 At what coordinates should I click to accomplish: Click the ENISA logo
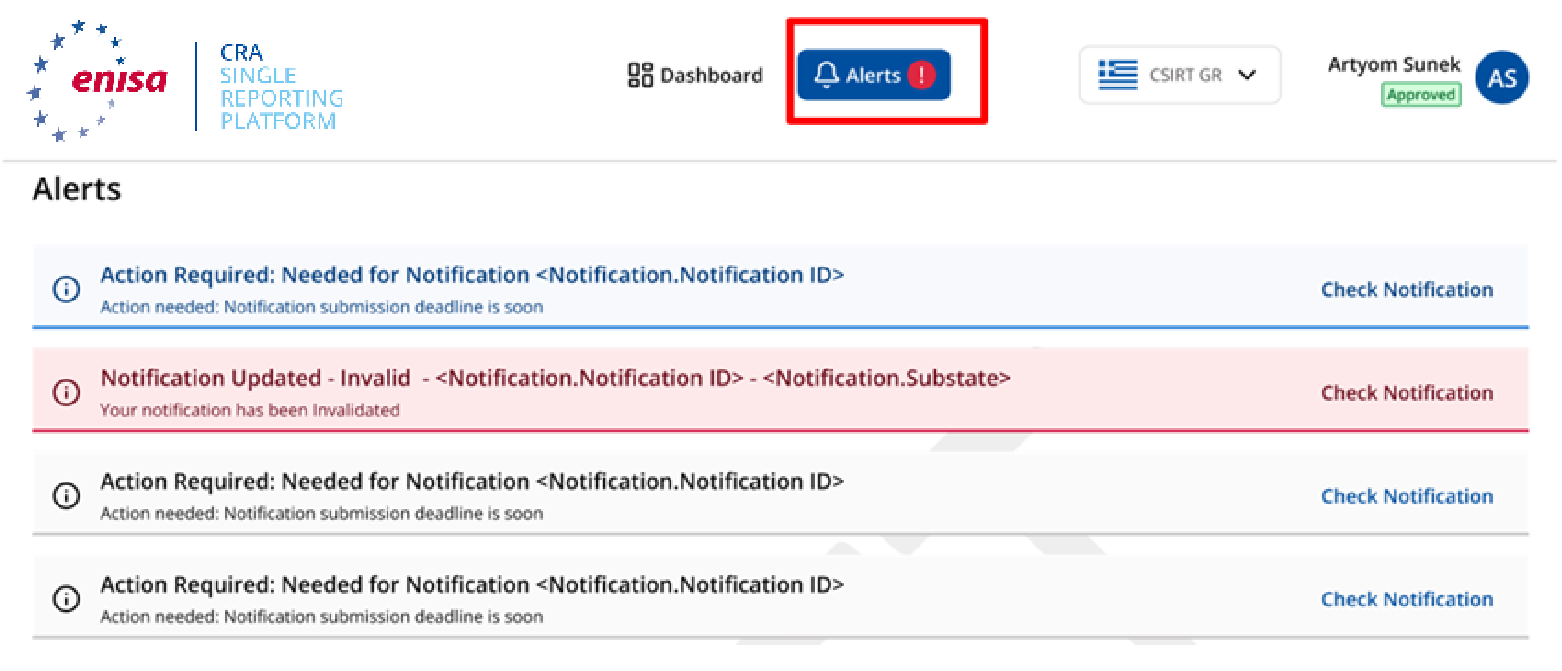click(98, 82)
